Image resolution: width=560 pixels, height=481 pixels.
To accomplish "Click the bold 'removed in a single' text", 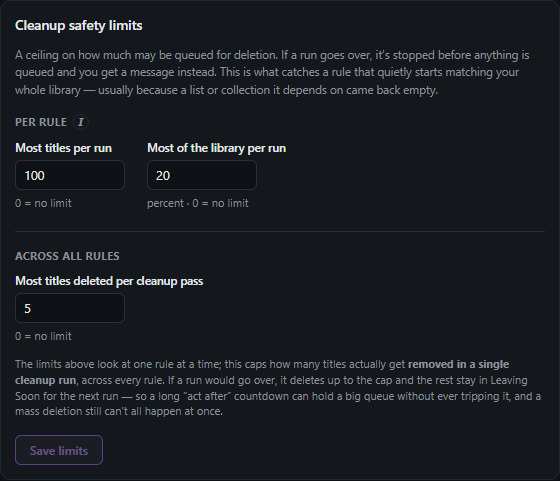I will pyautogui.click(x=459, y=364).
